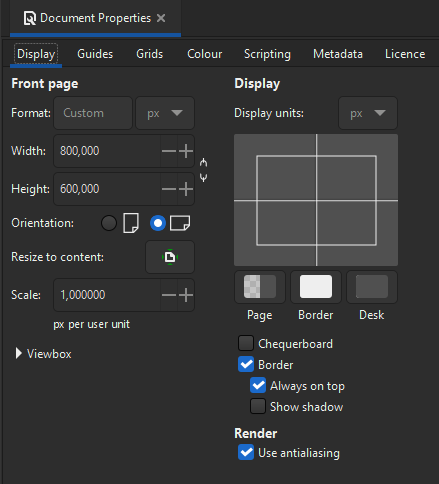Toggle the Show shadow checkbox
The image size is (439, 484).
coord(258,406)
